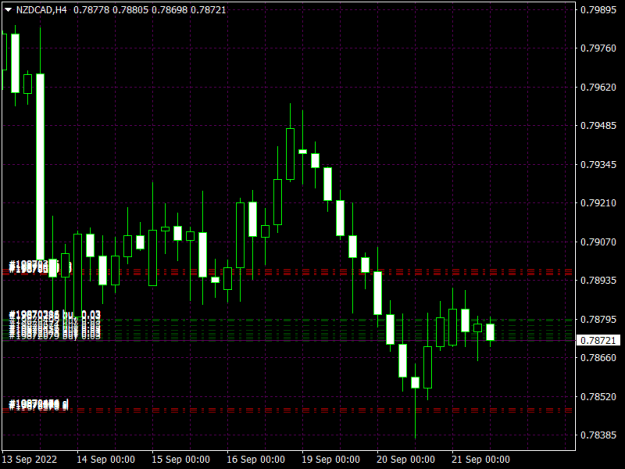The height and width of the screenshot is (469, 625).
Task: Click the 0.78660 price scale label
Action: coord(598,357)
